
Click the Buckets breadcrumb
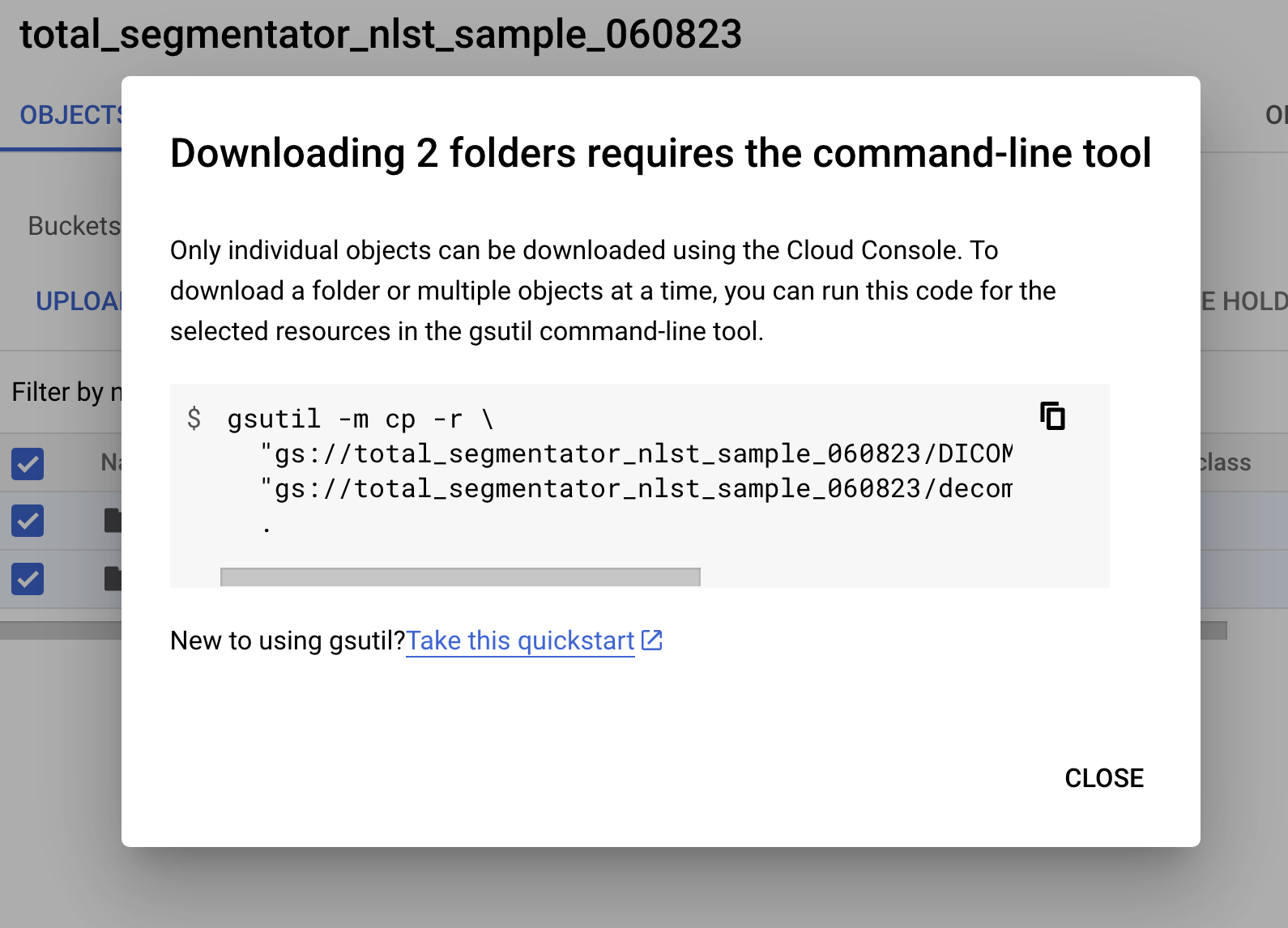coord(73,226)
